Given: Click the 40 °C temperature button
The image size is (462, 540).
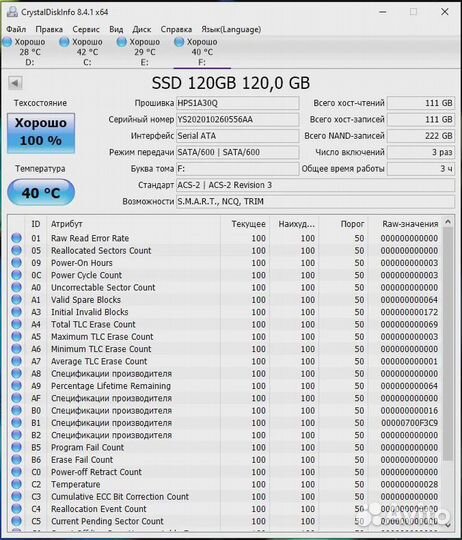Looking at the screenshot, I should (41, 193).
